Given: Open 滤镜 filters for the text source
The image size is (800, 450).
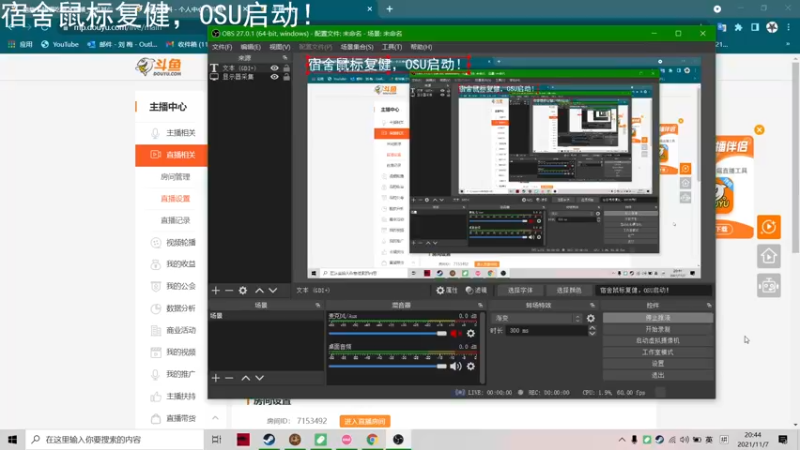Looking at the screenshot, I should pyautogui.click(x=476, y=290).
